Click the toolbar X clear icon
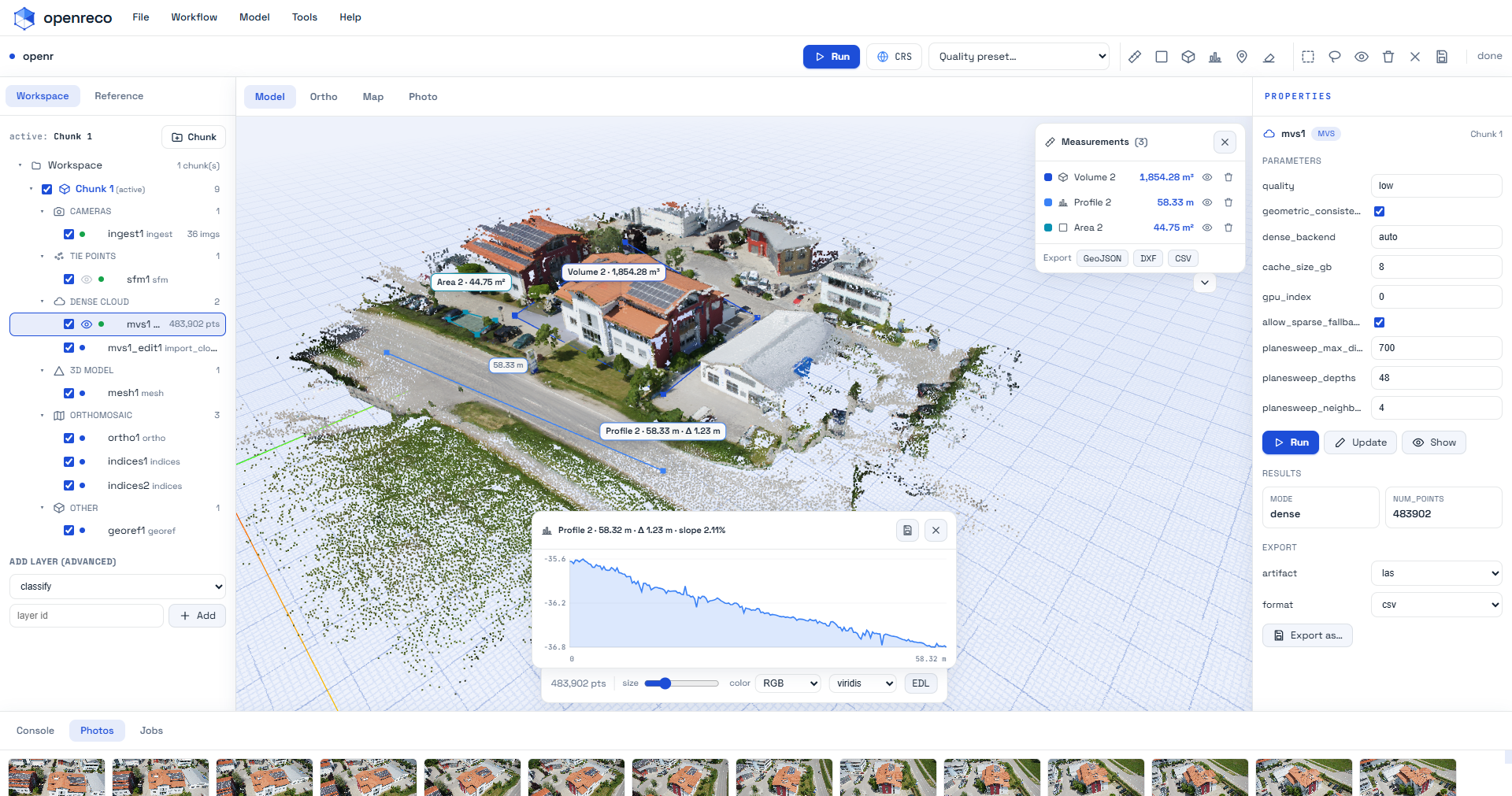The width and height of the screenshot is (1512, 796). 1415,57
